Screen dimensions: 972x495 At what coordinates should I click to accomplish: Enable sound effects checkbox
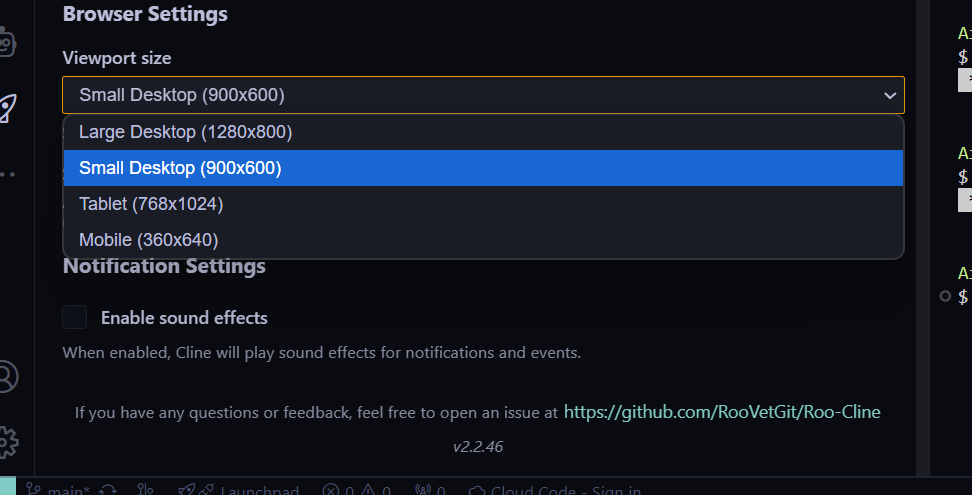coord(75,318)
